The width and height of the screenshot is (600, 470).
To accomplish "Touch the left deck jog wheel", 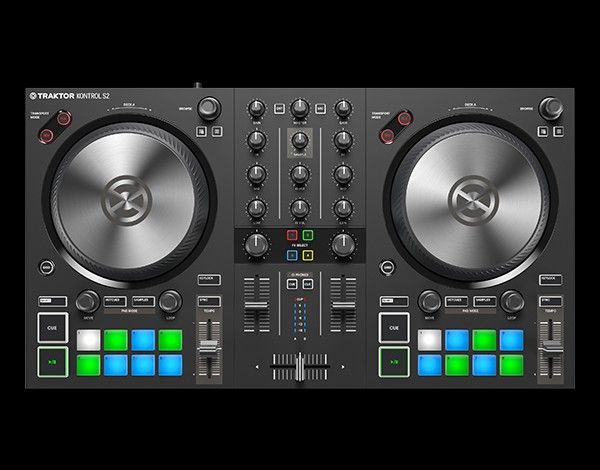I will (127, 200).
